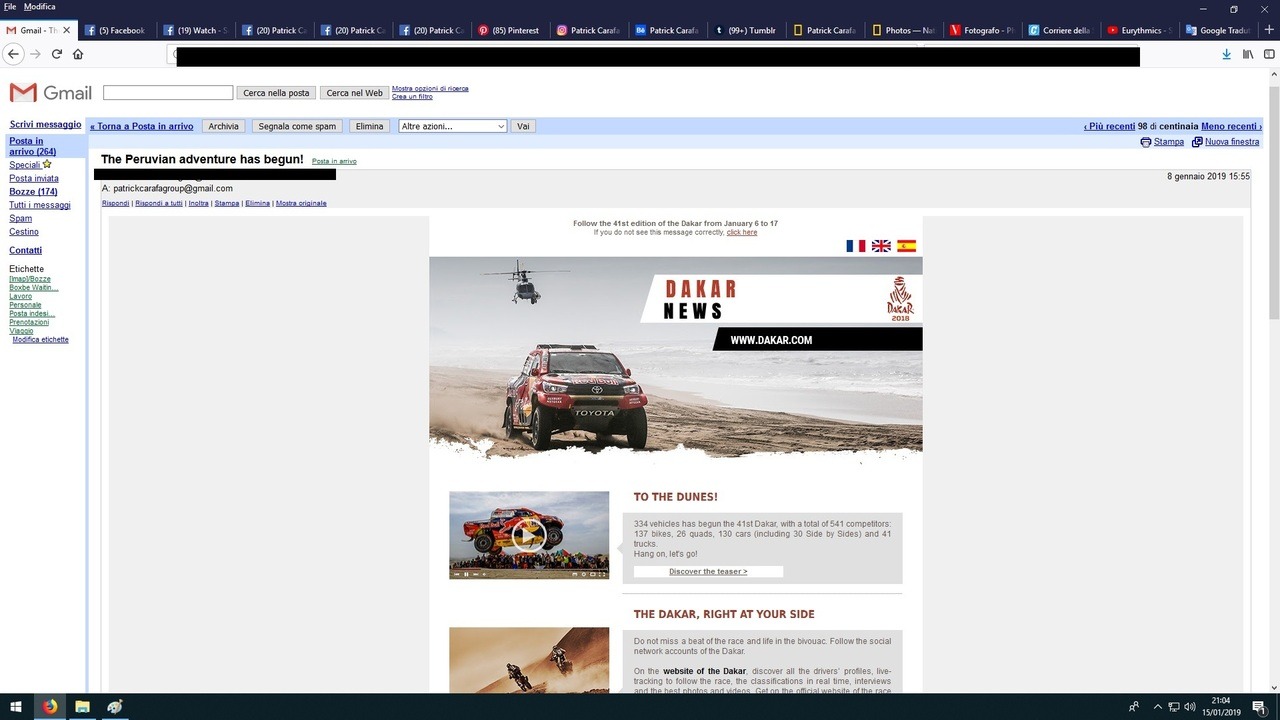
Task: Open Bozze (174) folder
Action: tap(33, 192)
